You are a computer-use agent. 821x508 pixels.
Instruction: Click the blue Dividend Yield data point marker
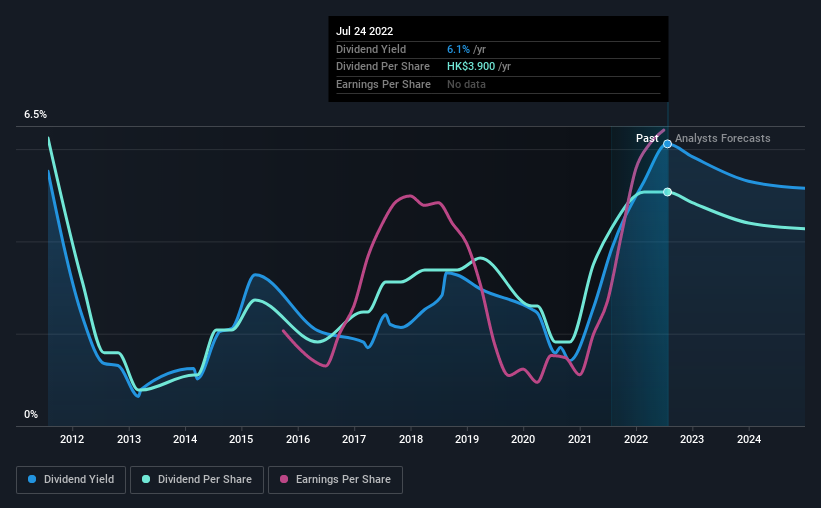(x=668, y=144)
